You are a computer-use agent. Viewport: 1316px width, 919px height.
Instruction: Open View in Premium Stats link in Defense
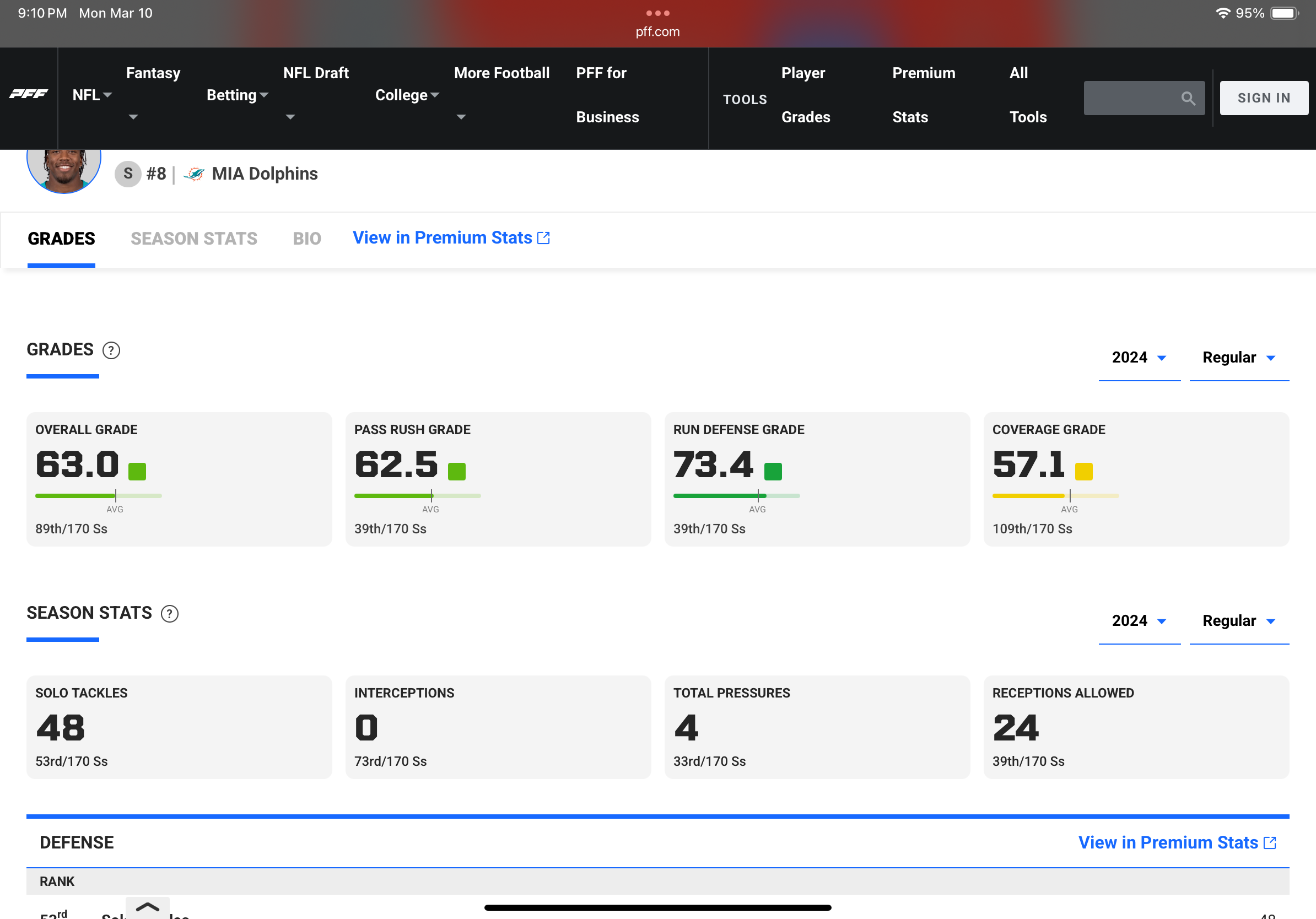click(x=1177, y=843)
